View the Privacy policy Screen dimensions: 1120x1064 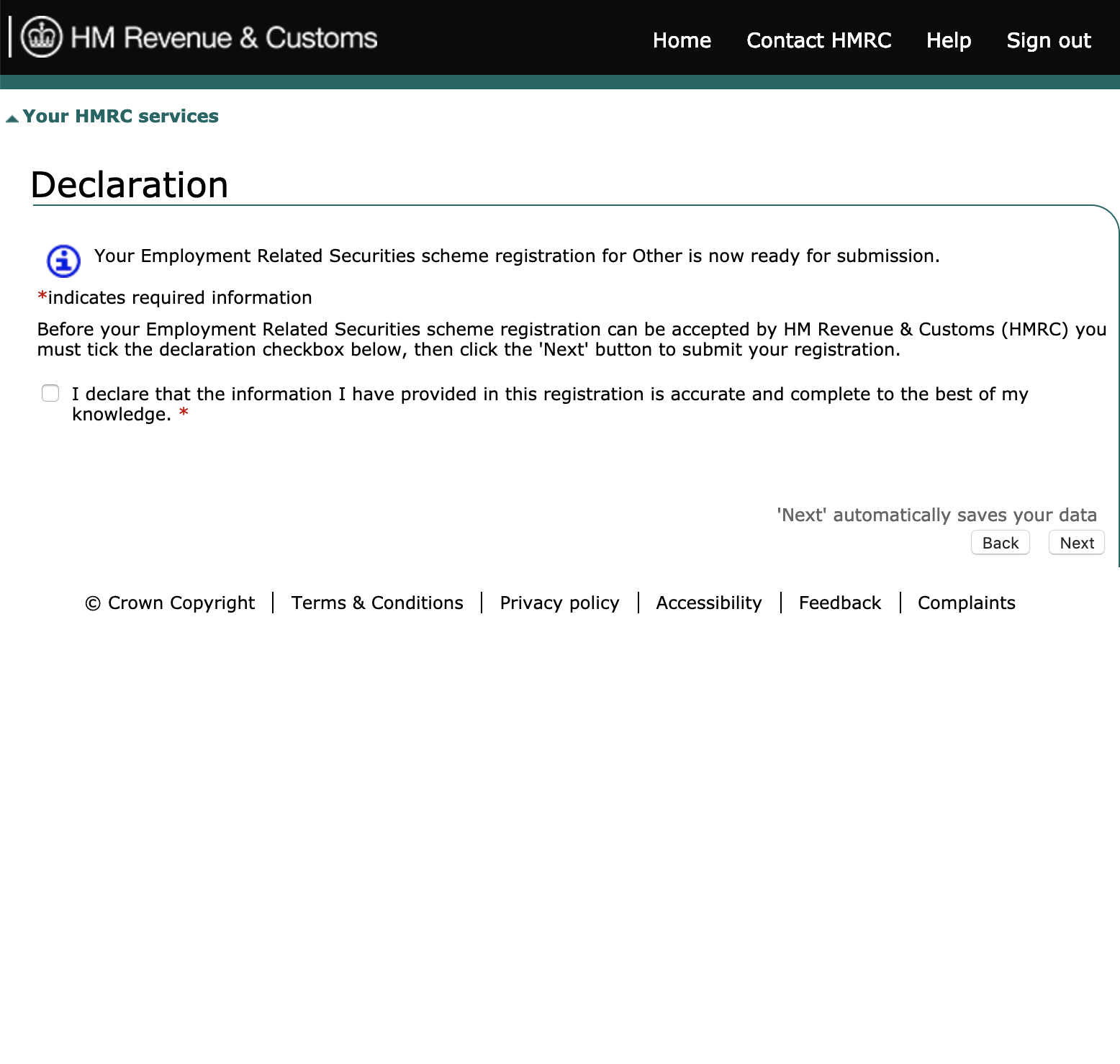(559, 603)
